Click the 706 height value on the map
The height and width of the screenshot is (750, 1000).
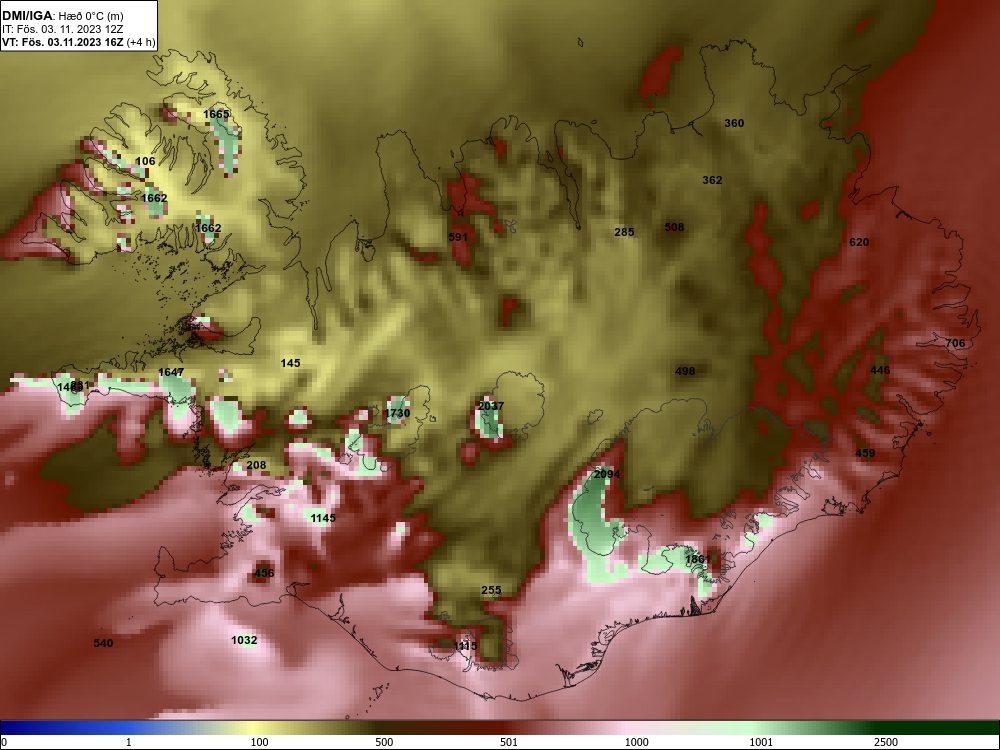[x=955, y=343]
